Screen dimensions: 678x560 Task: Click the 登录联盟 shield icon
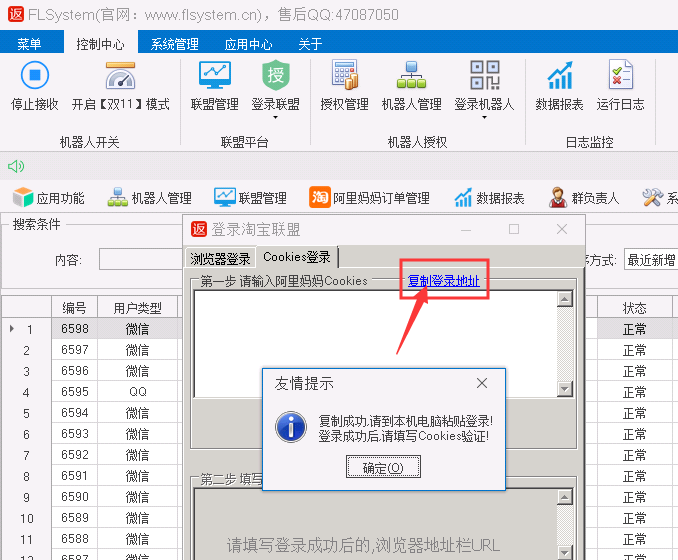tap(275, 75)
